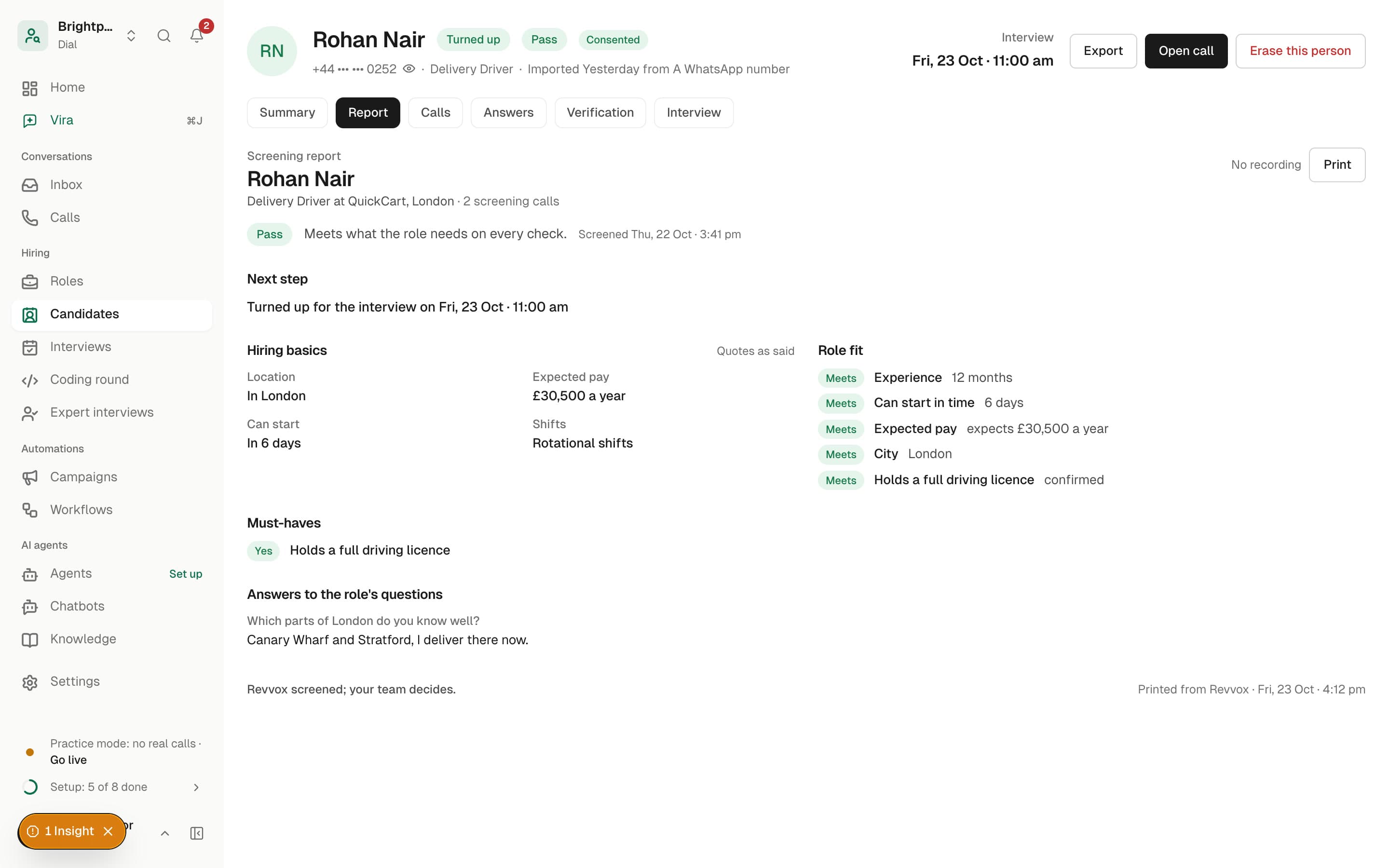Click 'Holds a full driving licence' must-have
This screenshot has width=1389, height=868.
(369, 551)
